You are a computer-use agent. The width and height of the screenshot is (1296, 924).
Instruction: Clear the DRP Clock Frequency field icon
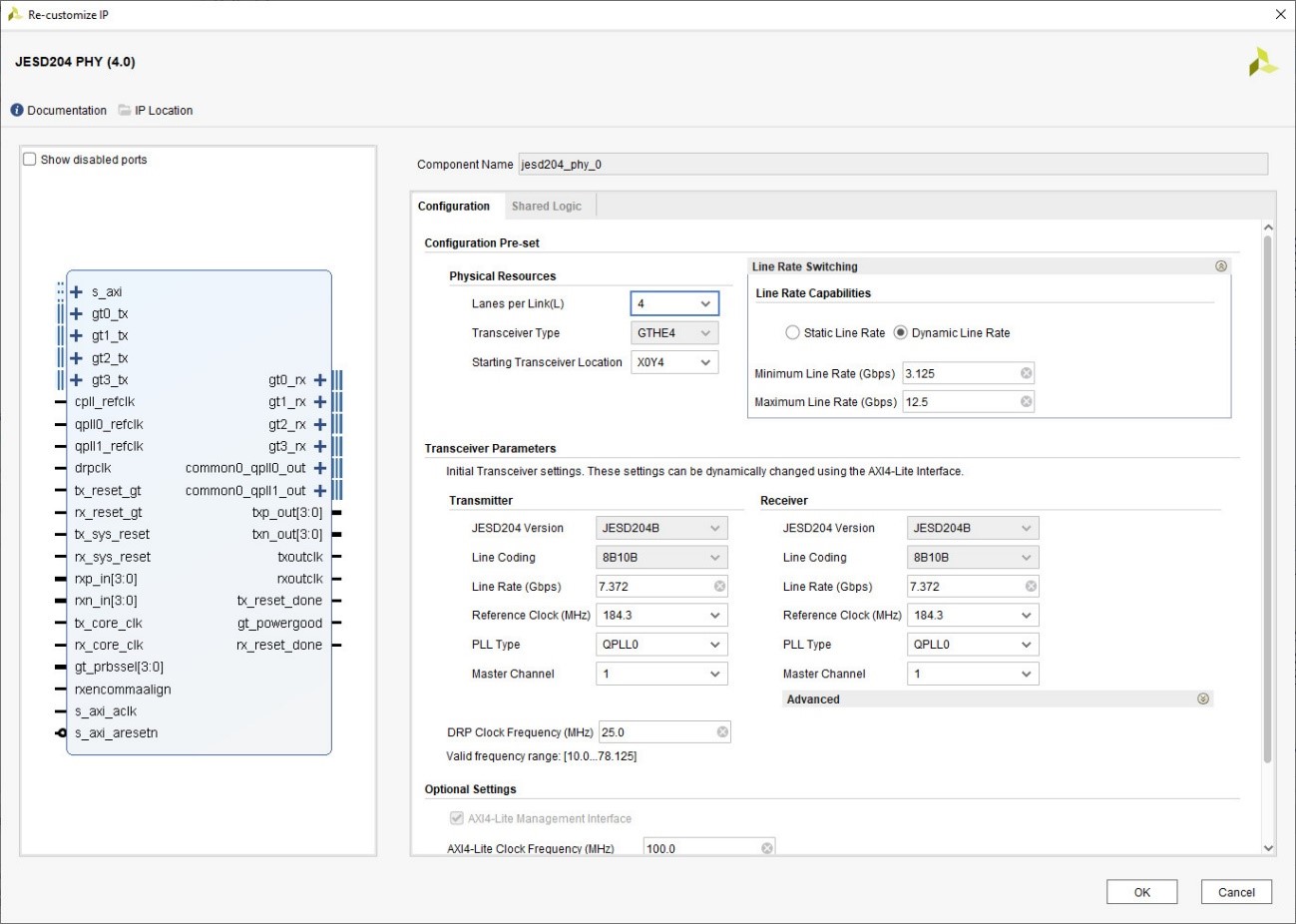coord(722,732)
